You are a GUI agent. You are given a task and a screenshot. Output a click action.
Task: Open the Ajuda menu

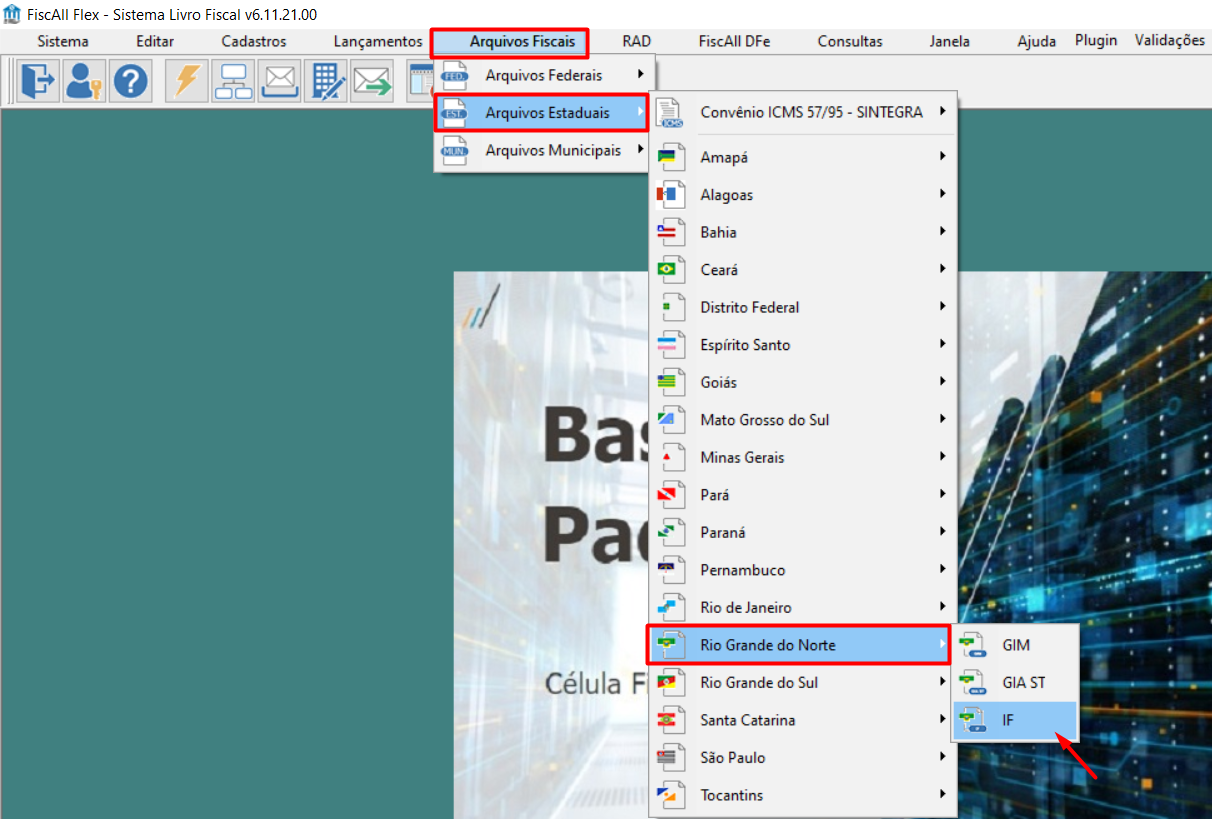pyautogui.click(x=1036, y=42)
